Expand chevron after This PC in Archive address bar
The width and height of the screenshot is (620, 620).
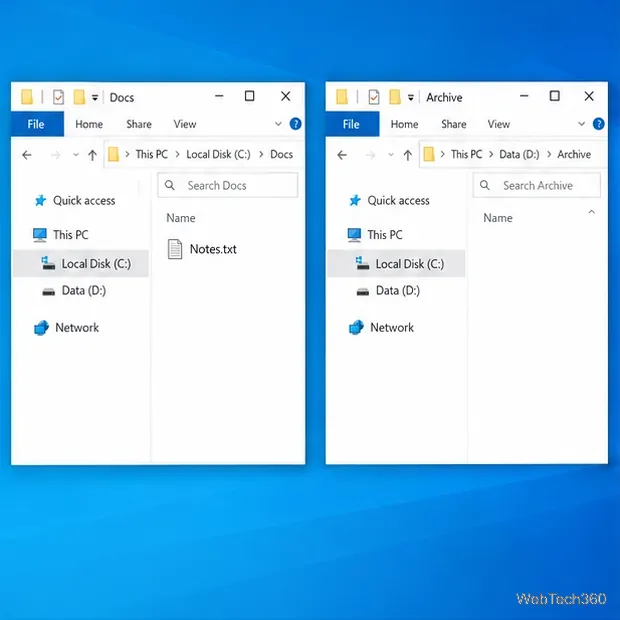(491, 154)
